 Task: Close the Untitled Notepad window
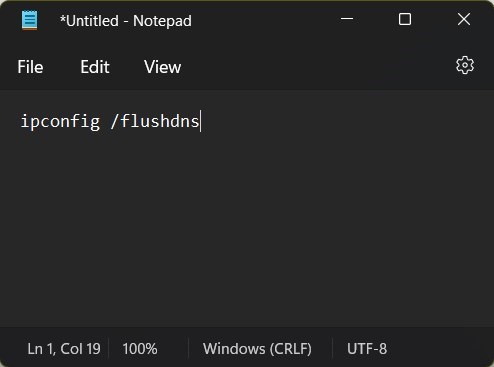(464, 19)
